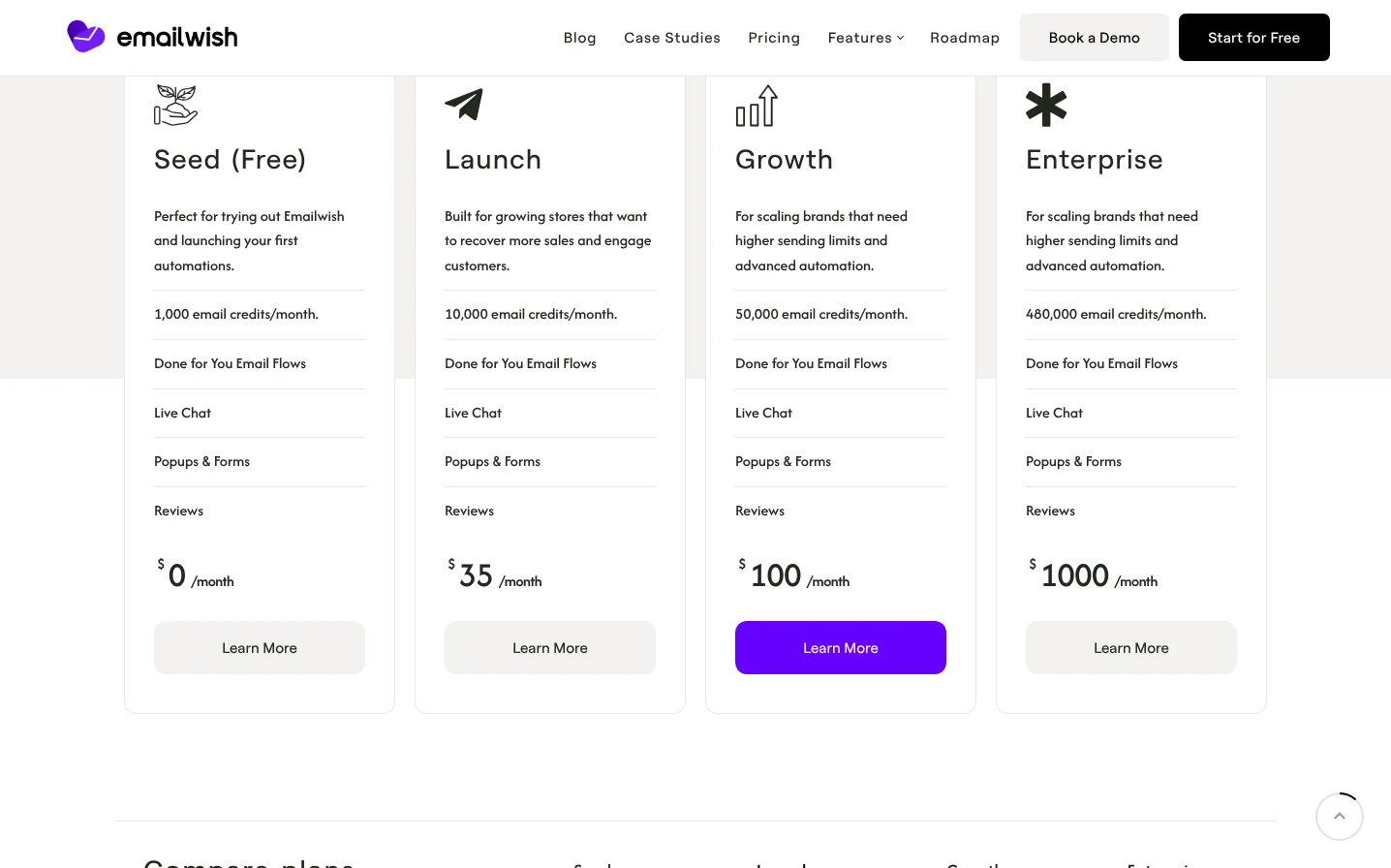The width and height of the screenshot is (1391, 868).
Task: Click the Emailwish heart logo
Action: [86, 37]
